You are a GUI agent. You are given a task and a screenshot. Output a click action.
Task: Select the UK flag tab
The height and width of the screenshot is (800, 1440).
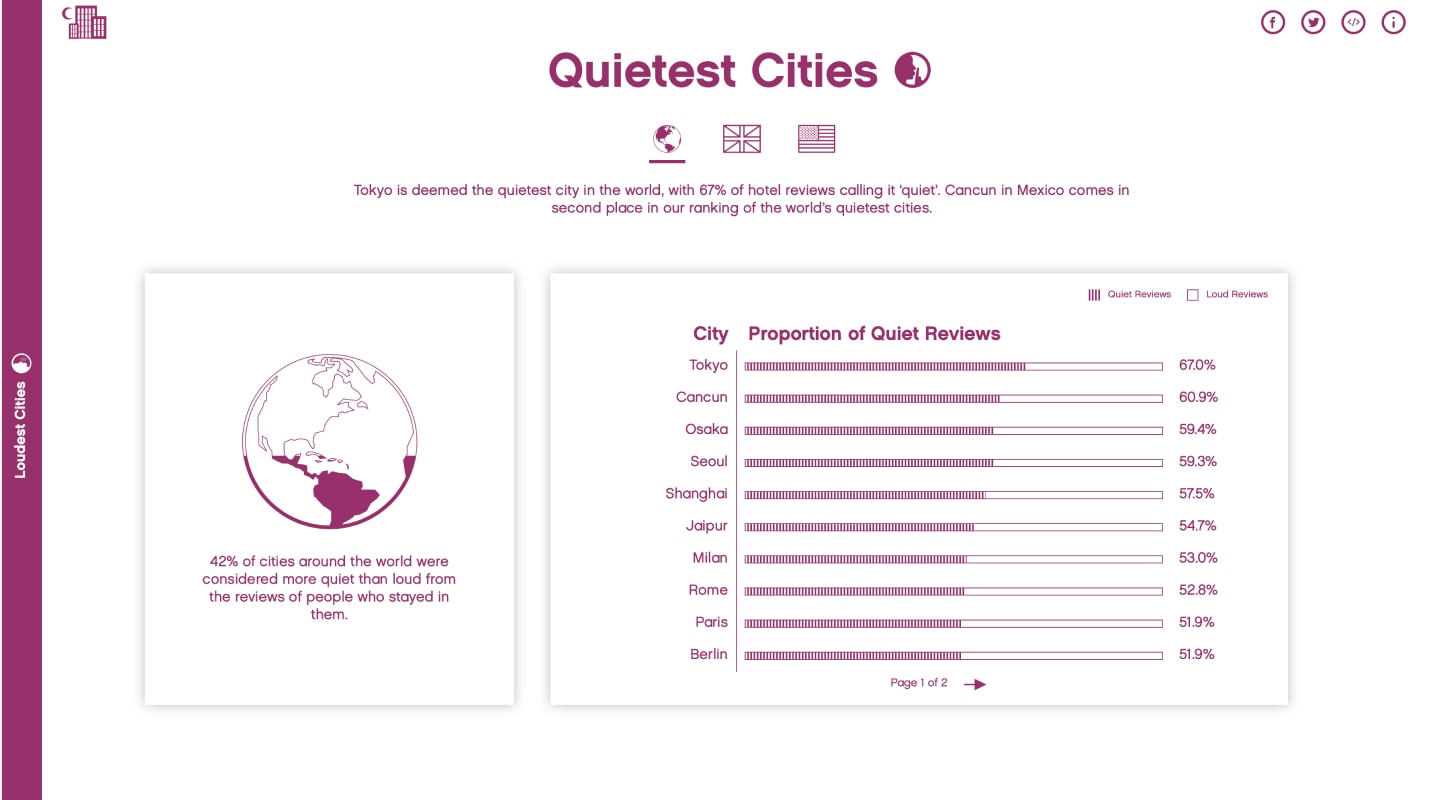tap(742, 139)
